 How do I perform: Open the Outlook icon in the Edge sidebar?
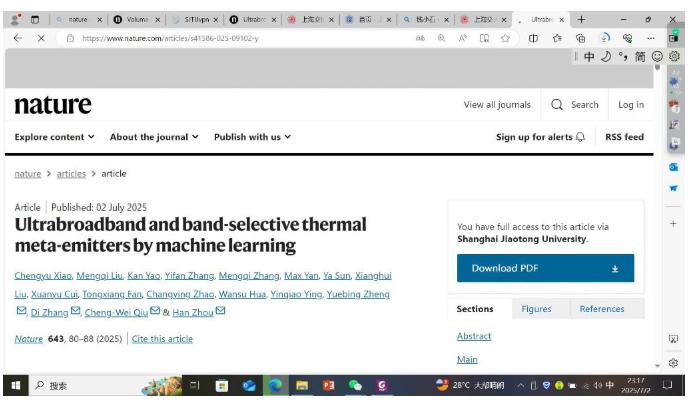click(674, 167)
